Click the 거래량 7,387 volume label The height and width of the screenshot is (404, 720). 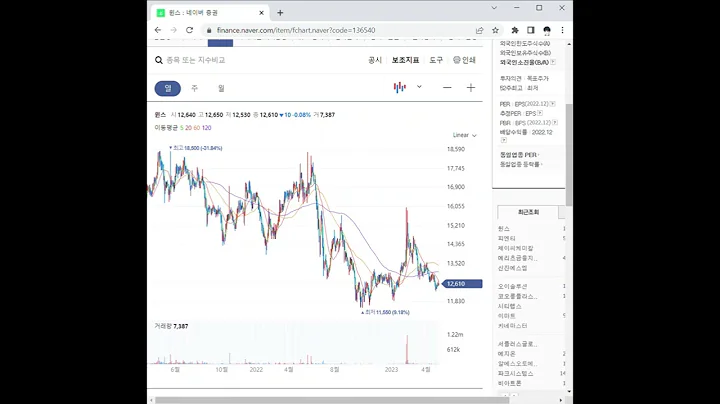tap(171, 326)
